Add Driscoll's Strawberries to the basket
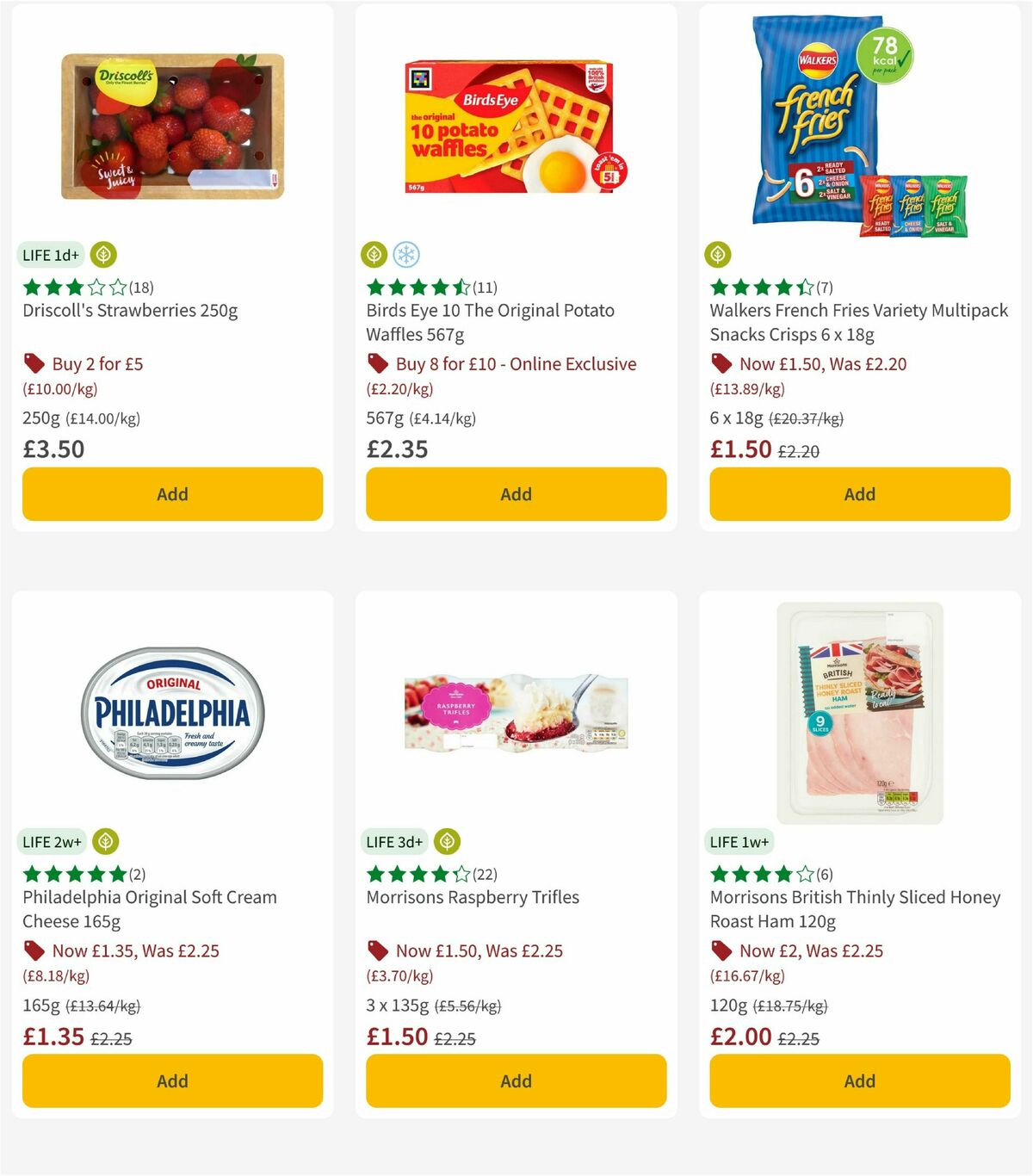Image resolution: width=1033 pixels, height=1176 pixels. 172,494
